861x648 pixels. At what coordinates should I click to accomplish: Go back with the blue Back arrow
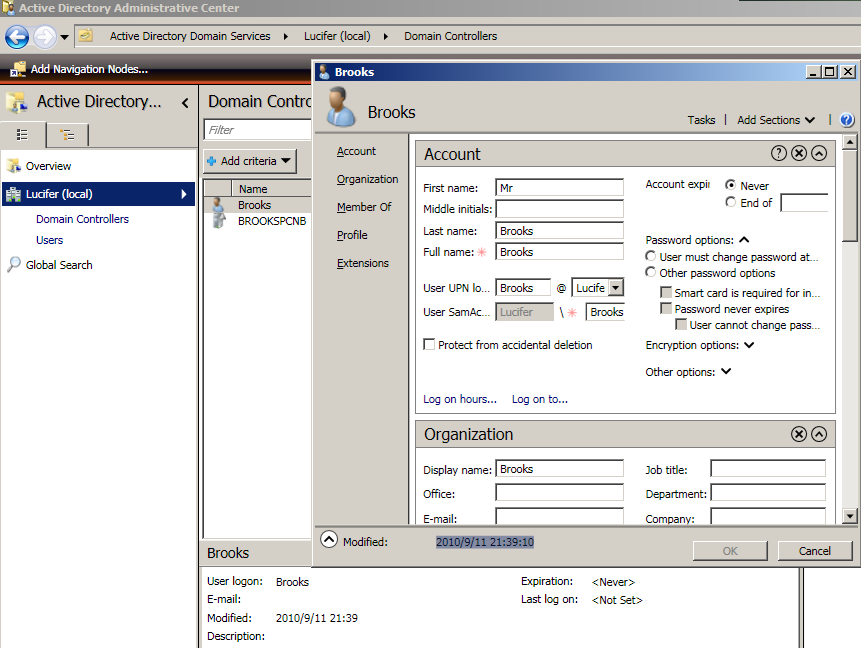(17, 37)
